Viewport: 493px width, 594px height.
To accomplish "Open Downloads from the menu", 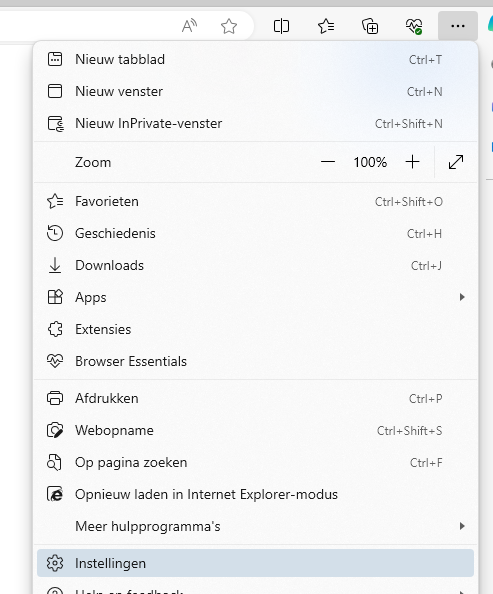I will [x=255, y=266].
